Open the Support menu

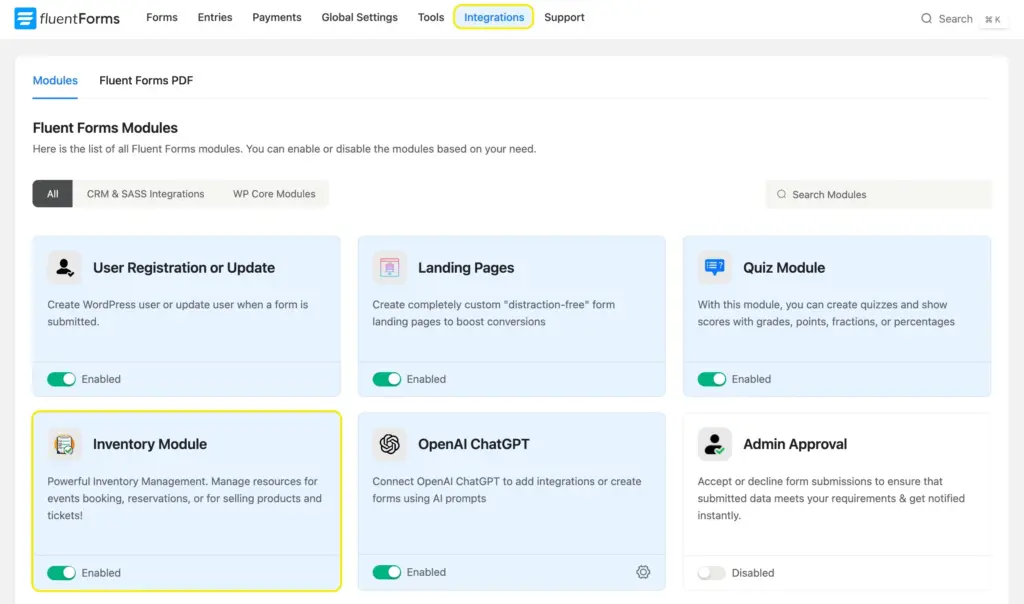pos(564,18)
